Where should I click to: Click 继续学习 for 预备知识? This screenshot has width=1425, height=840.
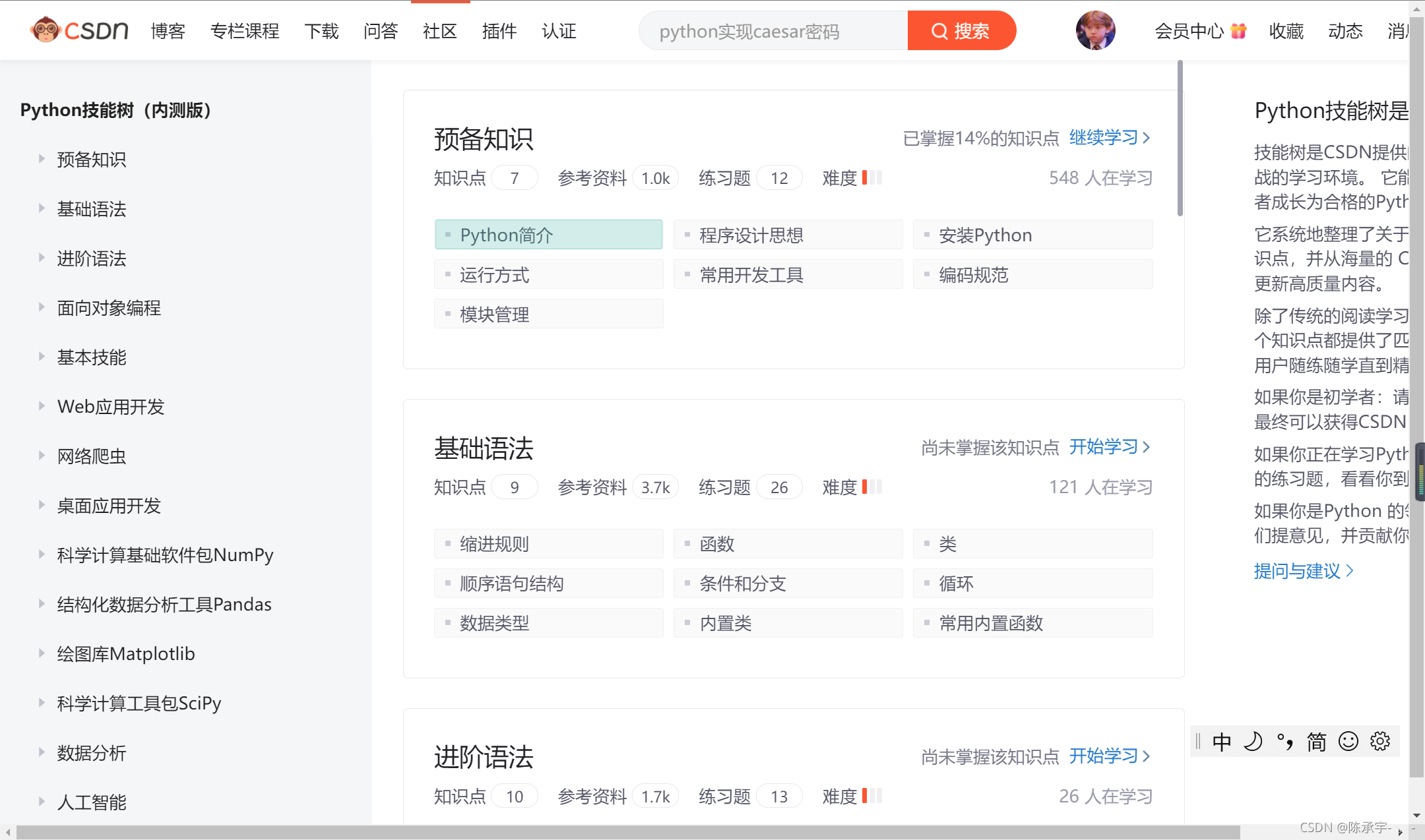1110,137
